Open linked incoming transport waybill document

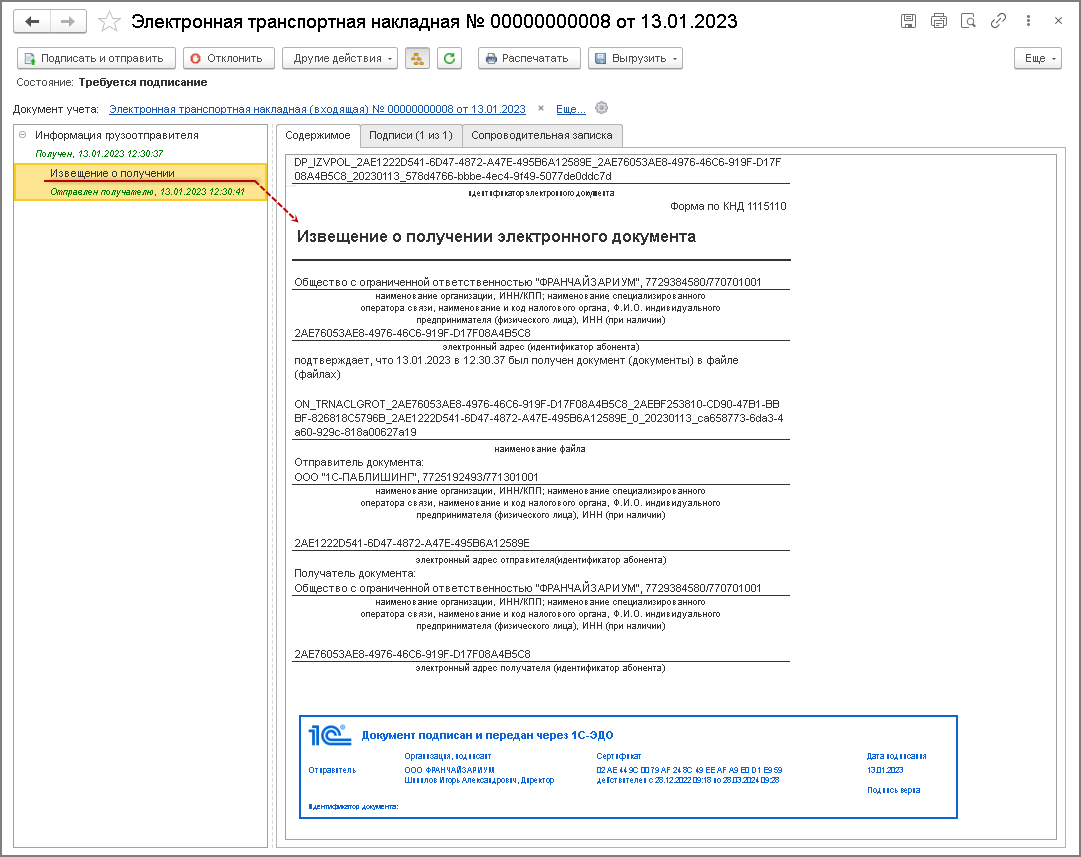click(317, 109)
